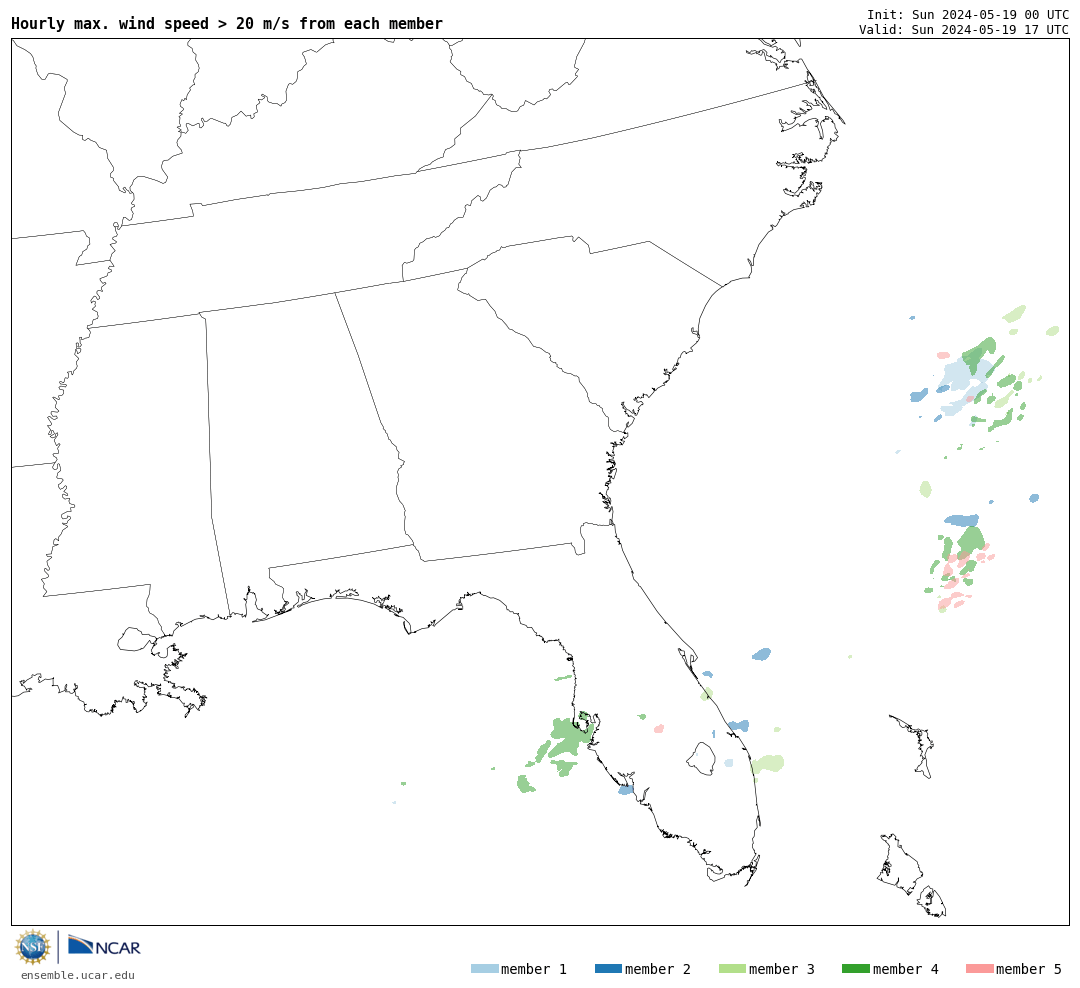The image size is (1080, 988).
Task: Click the member 4 dark green swatch
Action: click(x=855, y=969)
